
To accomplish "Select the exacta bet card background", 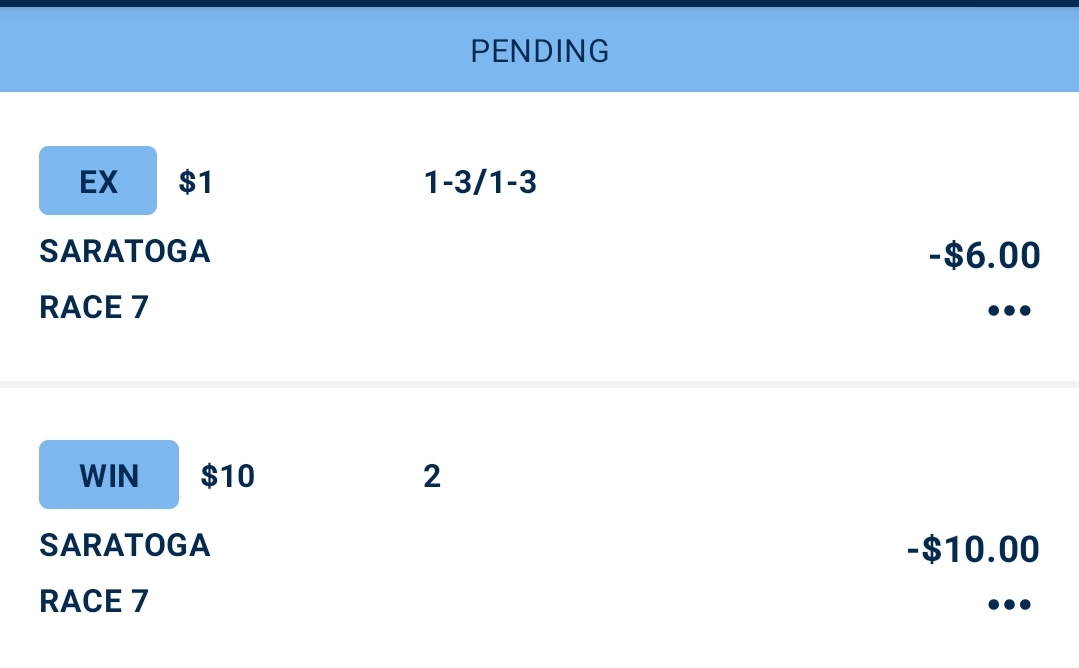I will coord(540,236).
